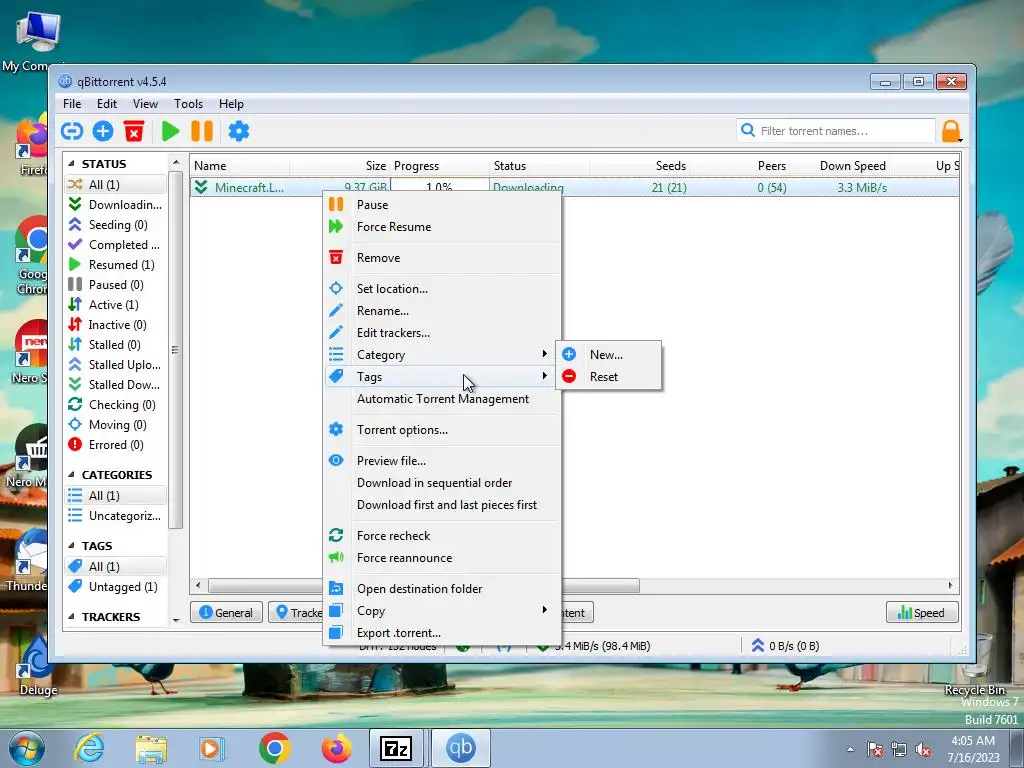1024x768 pixels.
Task: Select Downloading status filter
Action: (x=116, y=204)
